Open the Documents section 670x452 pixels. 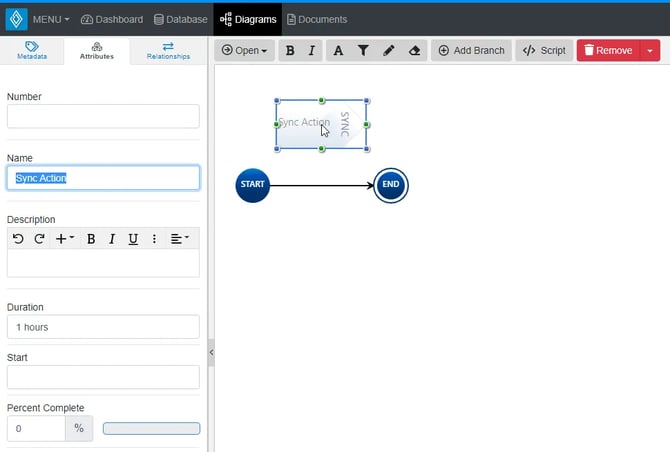(317, 19)
